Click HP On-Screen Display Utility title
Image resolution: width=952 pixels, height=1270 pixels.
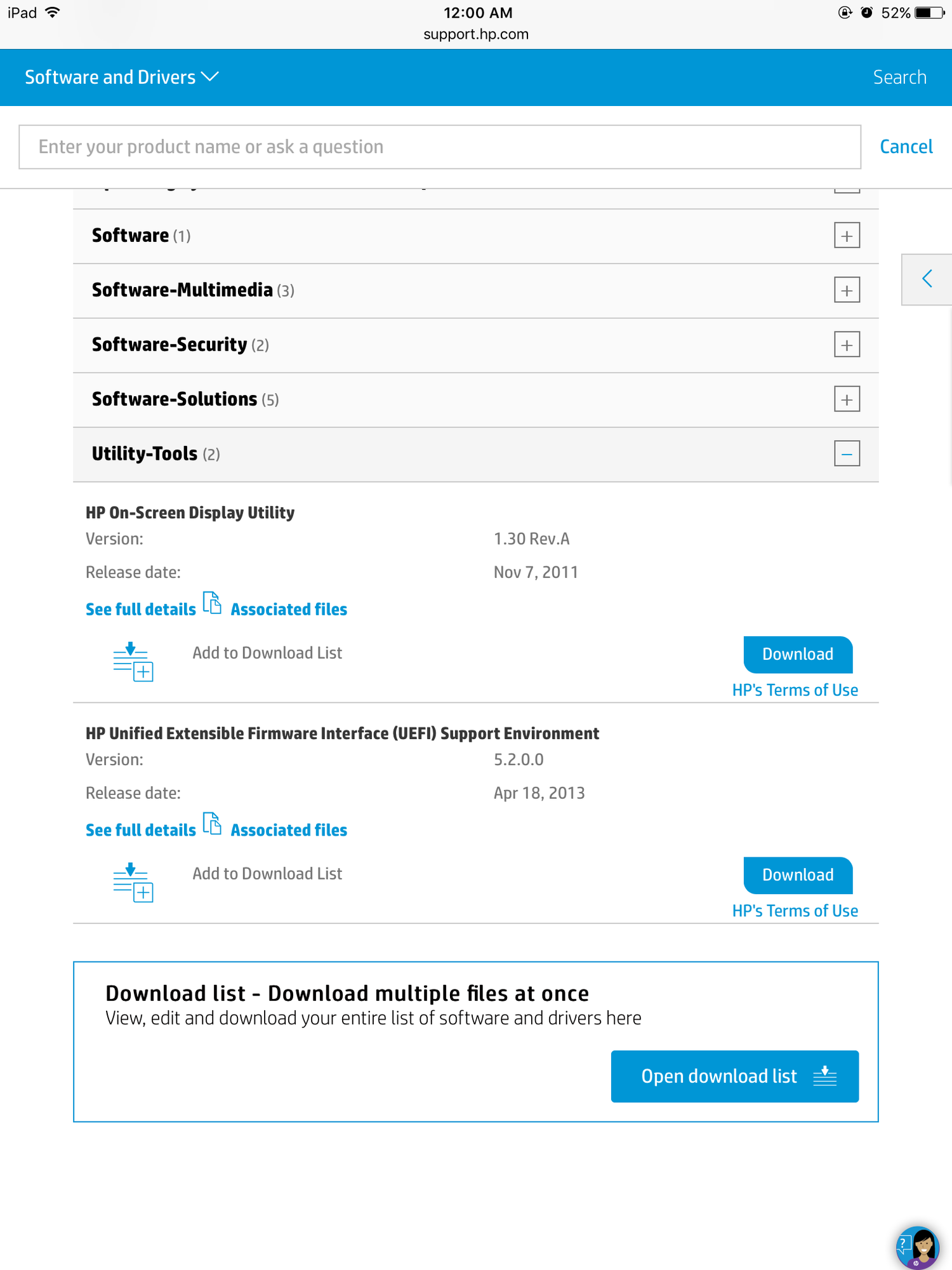[x=190, y=513]
